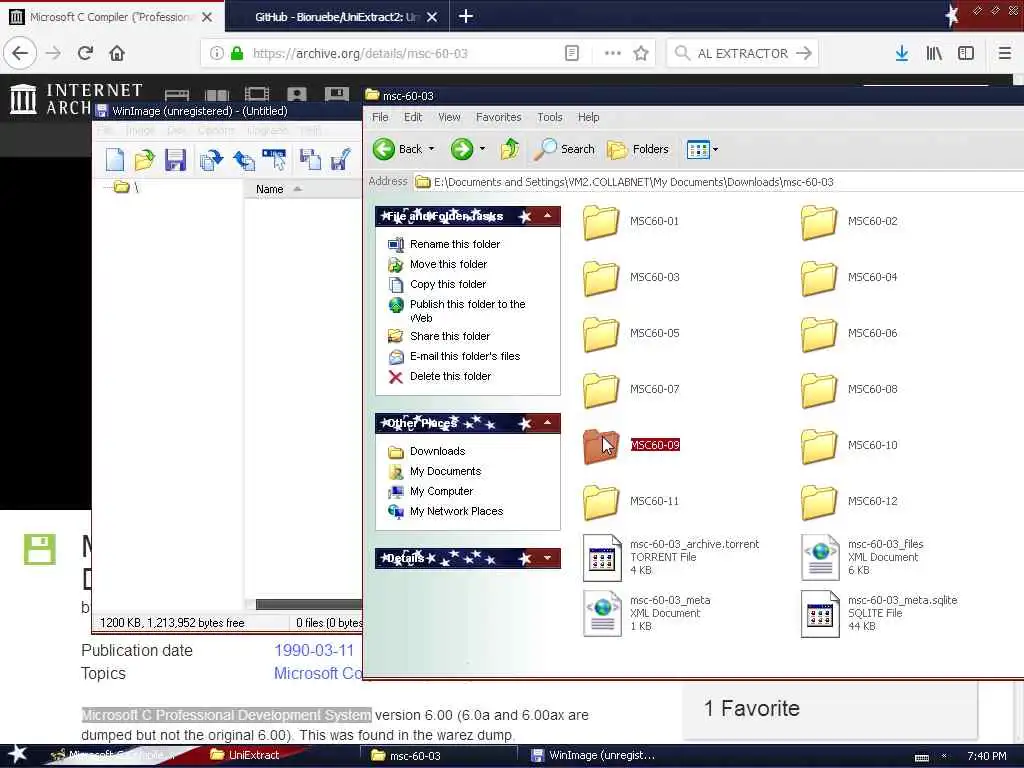Select MSC60-02 folder icon

(x=819, y=221)
